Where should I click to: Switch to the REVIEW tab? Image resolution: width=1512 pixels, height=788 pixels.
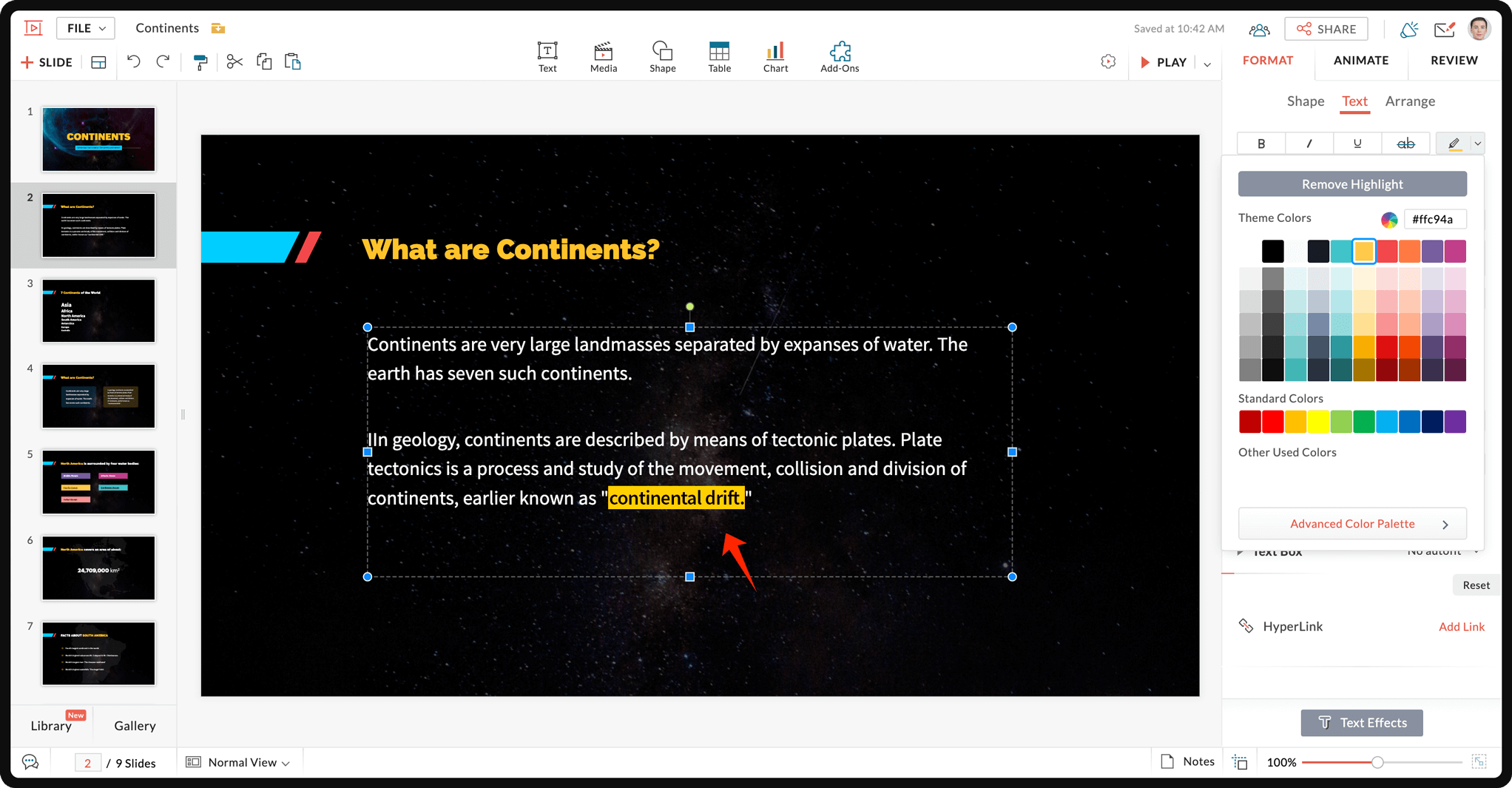coord(1454,61)
